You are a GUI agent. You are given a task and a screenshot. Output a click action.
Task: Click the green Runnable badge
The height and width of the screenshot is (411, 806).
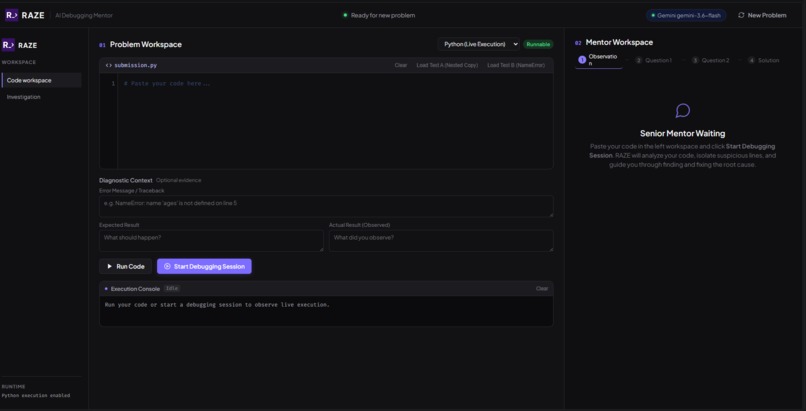(x=538, y=45)
